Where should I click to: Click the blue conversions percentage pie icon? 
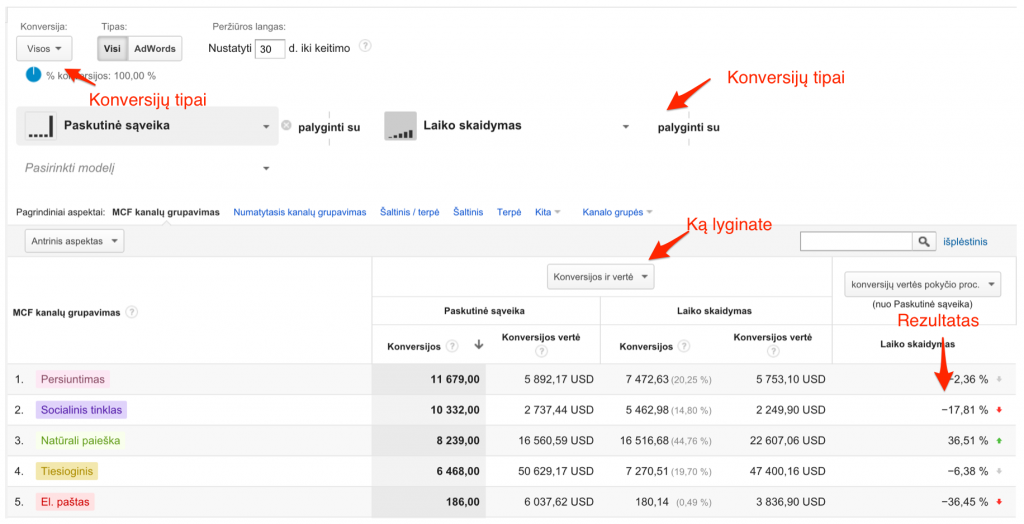point(33,75)
